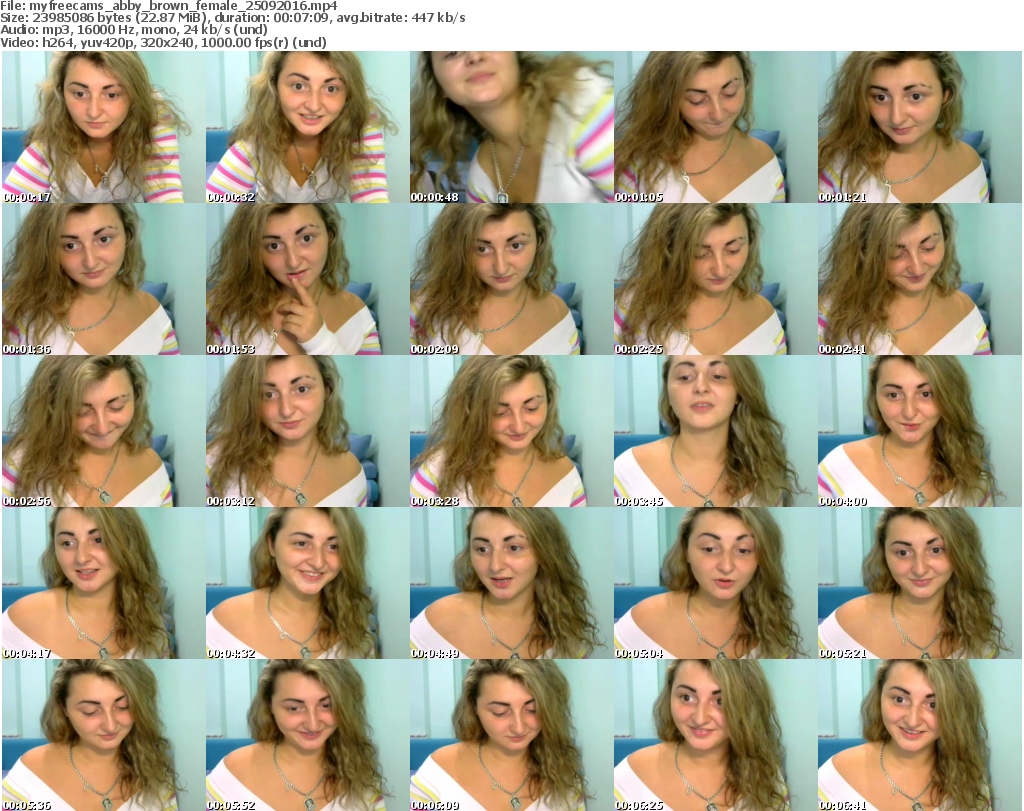Choose the frame stamped 00:04:32
Viewport: 1024px width, 811px height.
point(308,583)
